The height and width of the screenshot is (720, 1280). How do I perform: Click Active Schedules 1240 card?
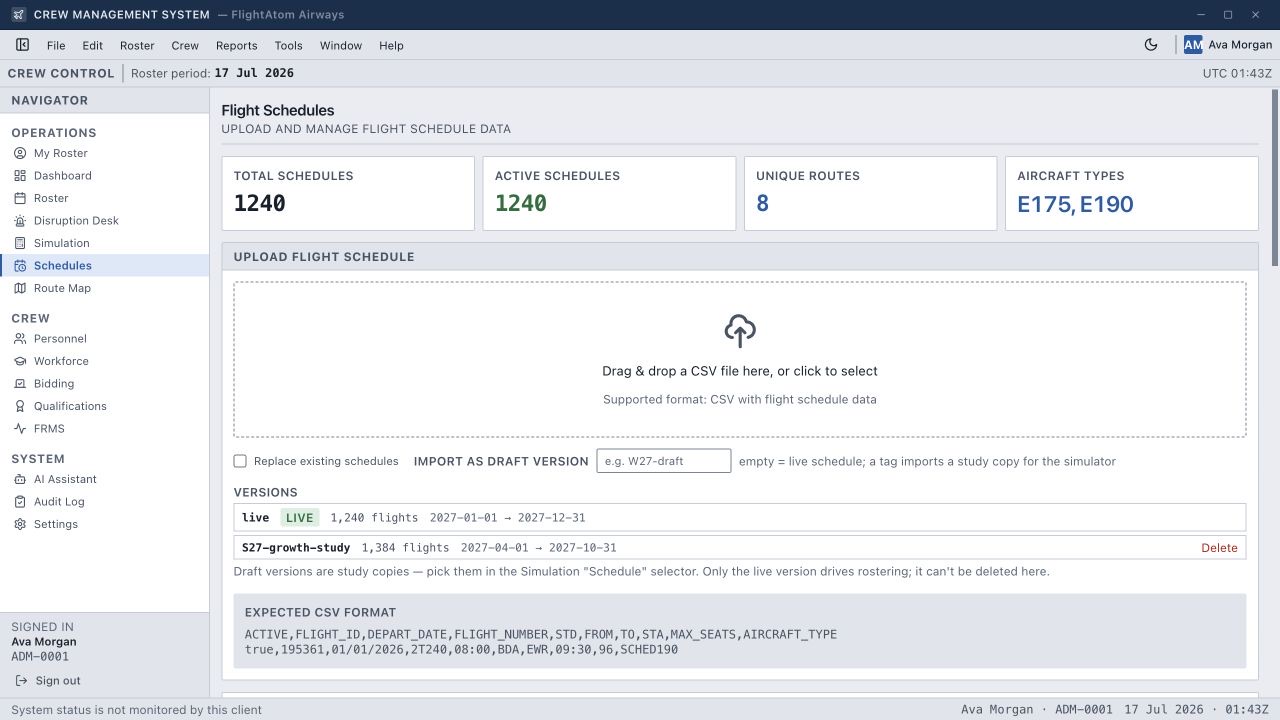(609, 193)
